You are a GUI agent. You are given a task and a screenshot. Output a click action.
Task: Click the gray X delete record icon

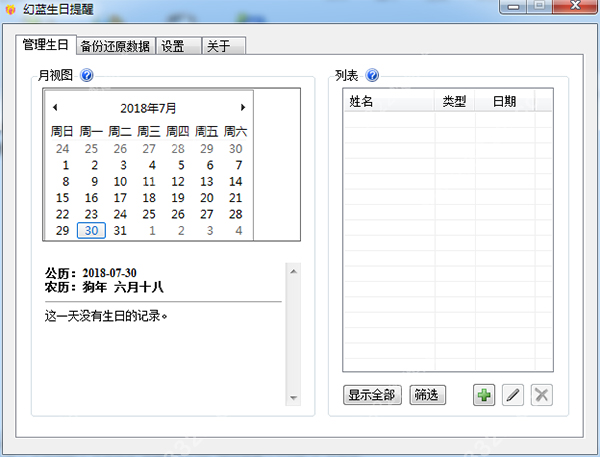(541, 395)
